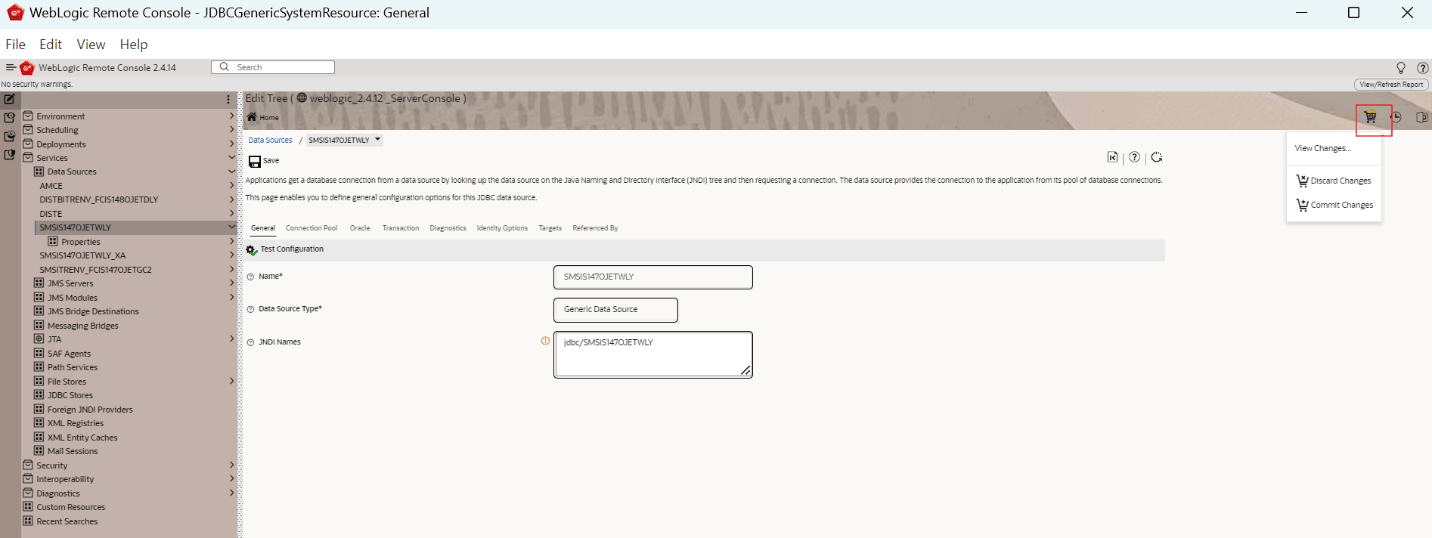Open the File menu

[15, 44]
